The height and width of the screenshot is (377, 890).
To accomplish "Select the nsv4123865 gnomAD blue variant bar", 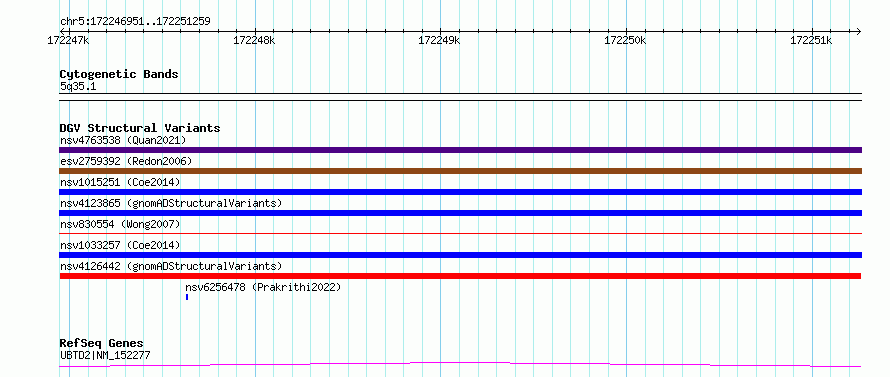I will [x=460, y=213].
